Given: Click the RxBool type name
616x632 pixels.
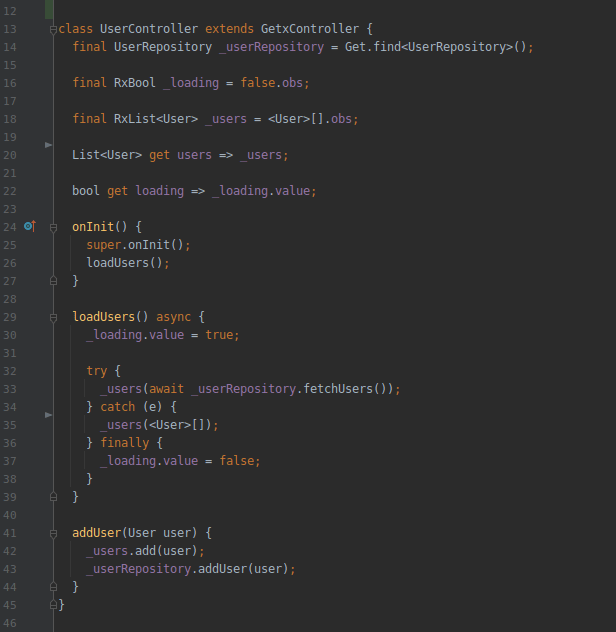Looking at the screenshot, I should (135, 83).
